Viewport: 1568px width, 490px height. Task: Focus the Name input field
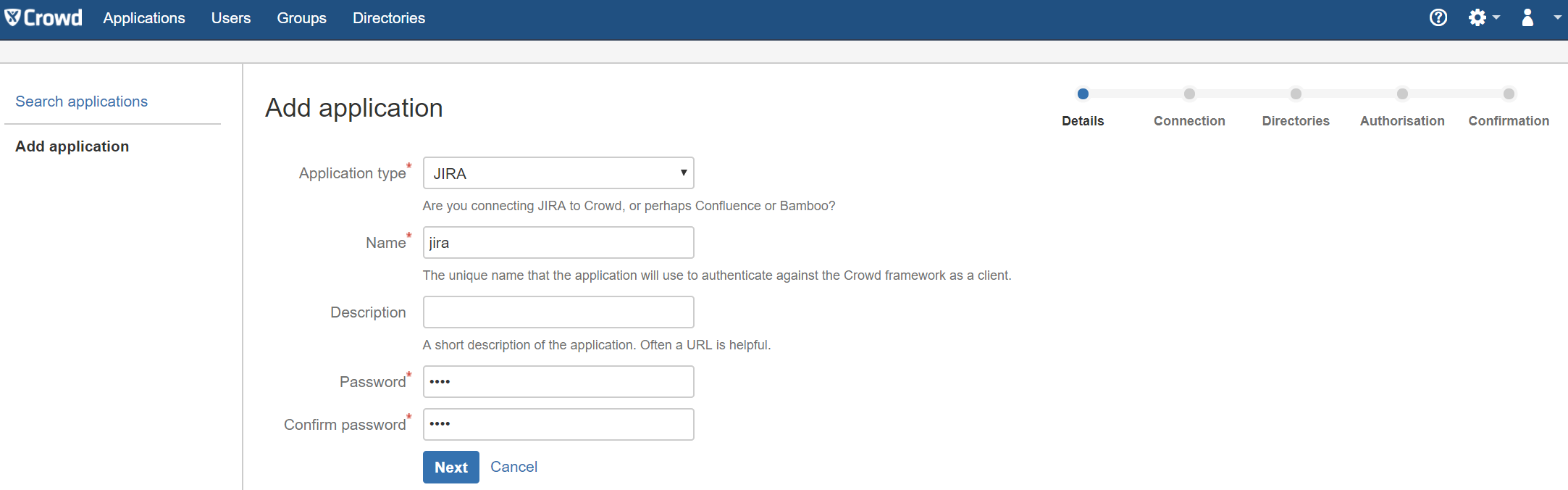tap(558, 243)
